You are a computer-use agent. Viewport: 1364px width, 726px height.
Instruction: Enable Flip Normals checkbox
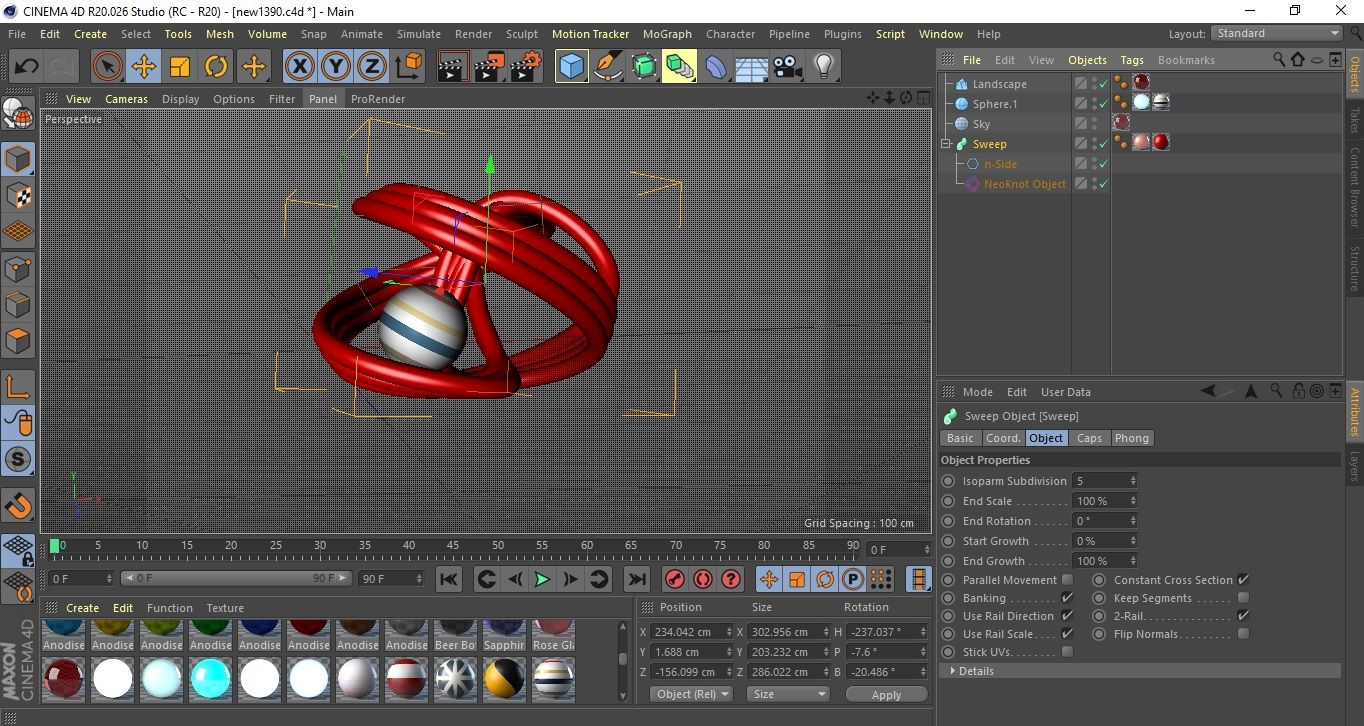click(1243, 634)
